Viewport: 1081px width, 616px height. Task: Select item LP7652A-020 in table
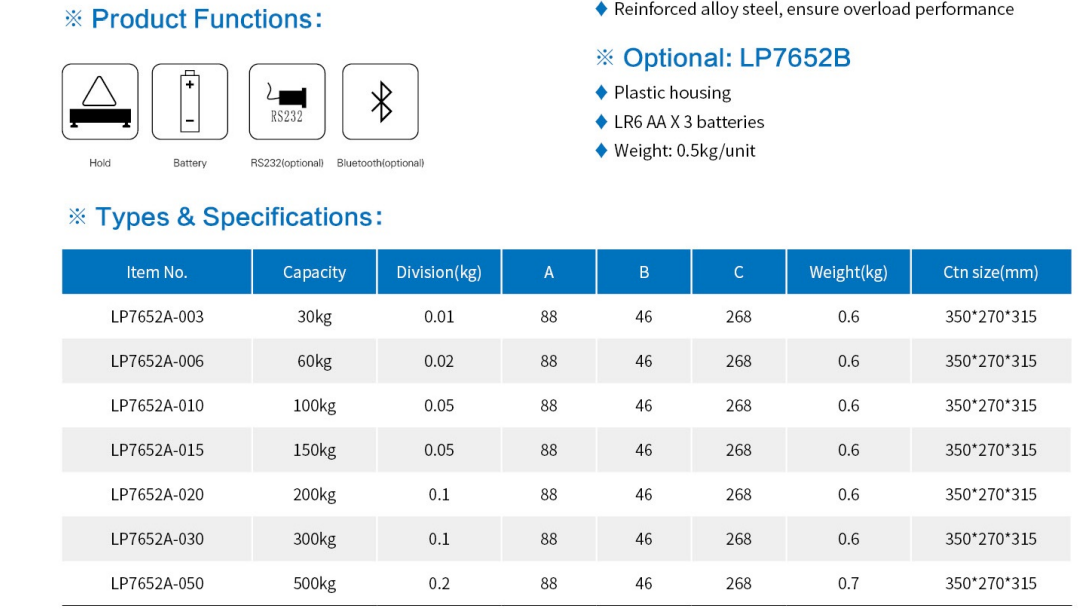pos(157,494)
